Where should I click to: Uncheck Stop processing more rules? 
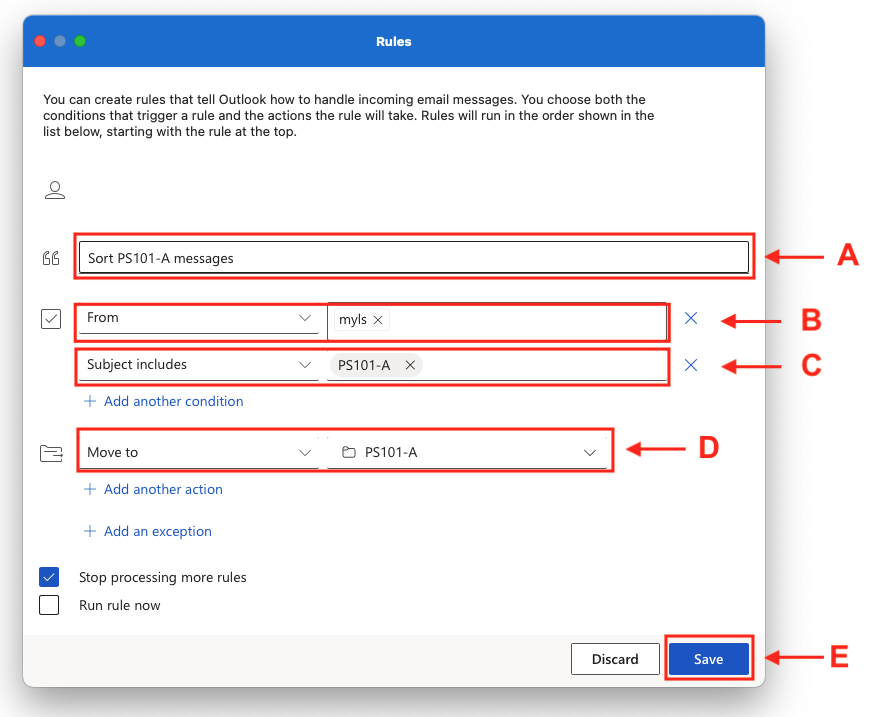[49, 577]
